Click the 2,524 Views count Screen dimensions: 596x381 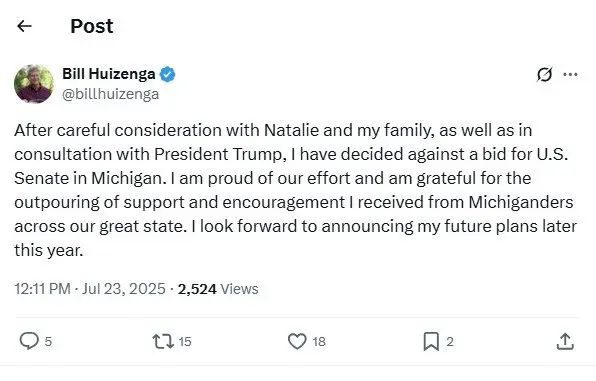[218, 289]
